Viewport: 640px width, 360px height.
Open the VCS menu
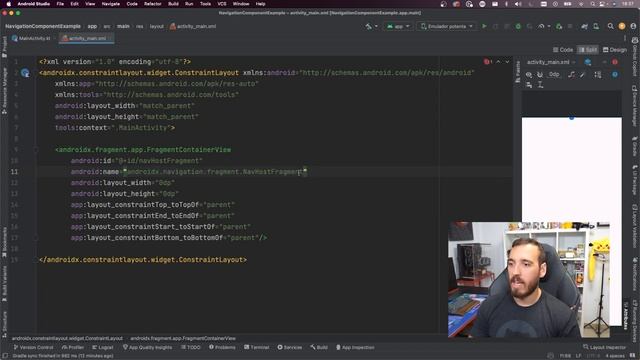(x=222, y=4)
